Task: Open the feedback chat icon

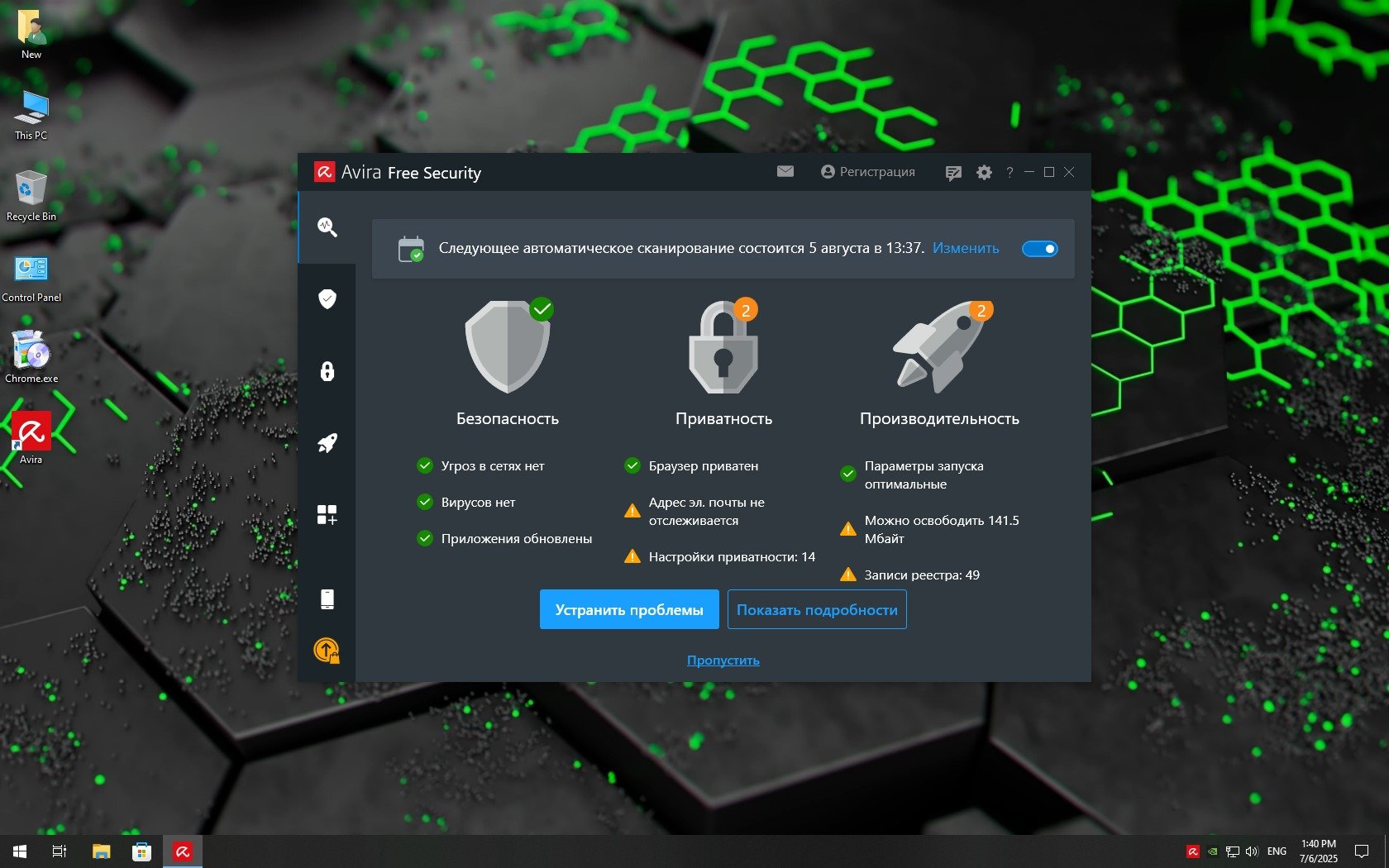Action: 953,173
